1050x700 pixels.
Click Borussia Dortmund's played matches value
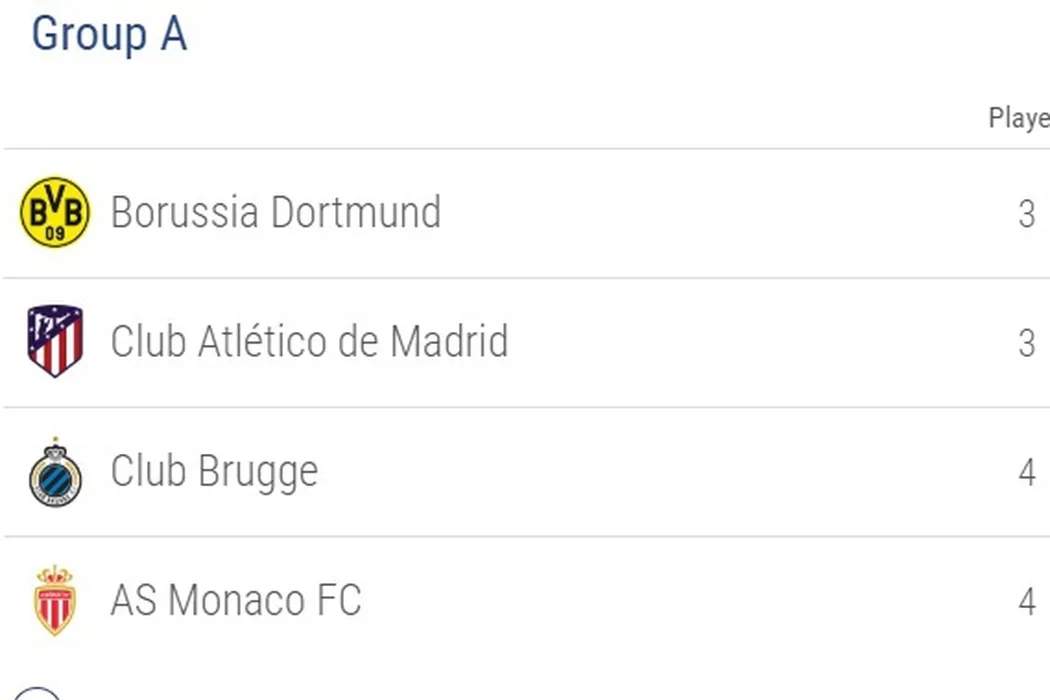click(1026, 214)
